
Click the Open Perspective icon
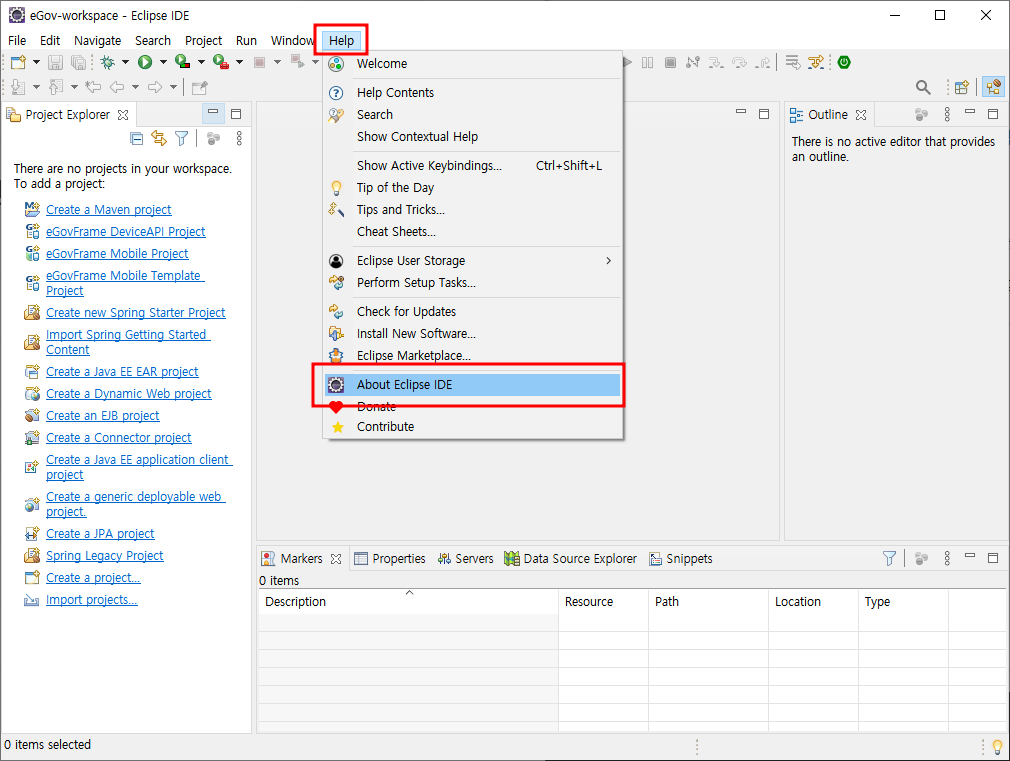click(x=962, y=87)
